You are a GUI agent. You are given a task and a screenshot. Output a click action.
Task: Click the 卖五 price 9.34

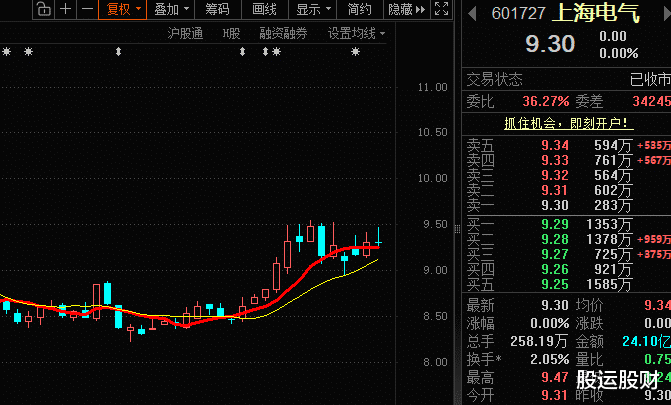[x=555, y=146]
